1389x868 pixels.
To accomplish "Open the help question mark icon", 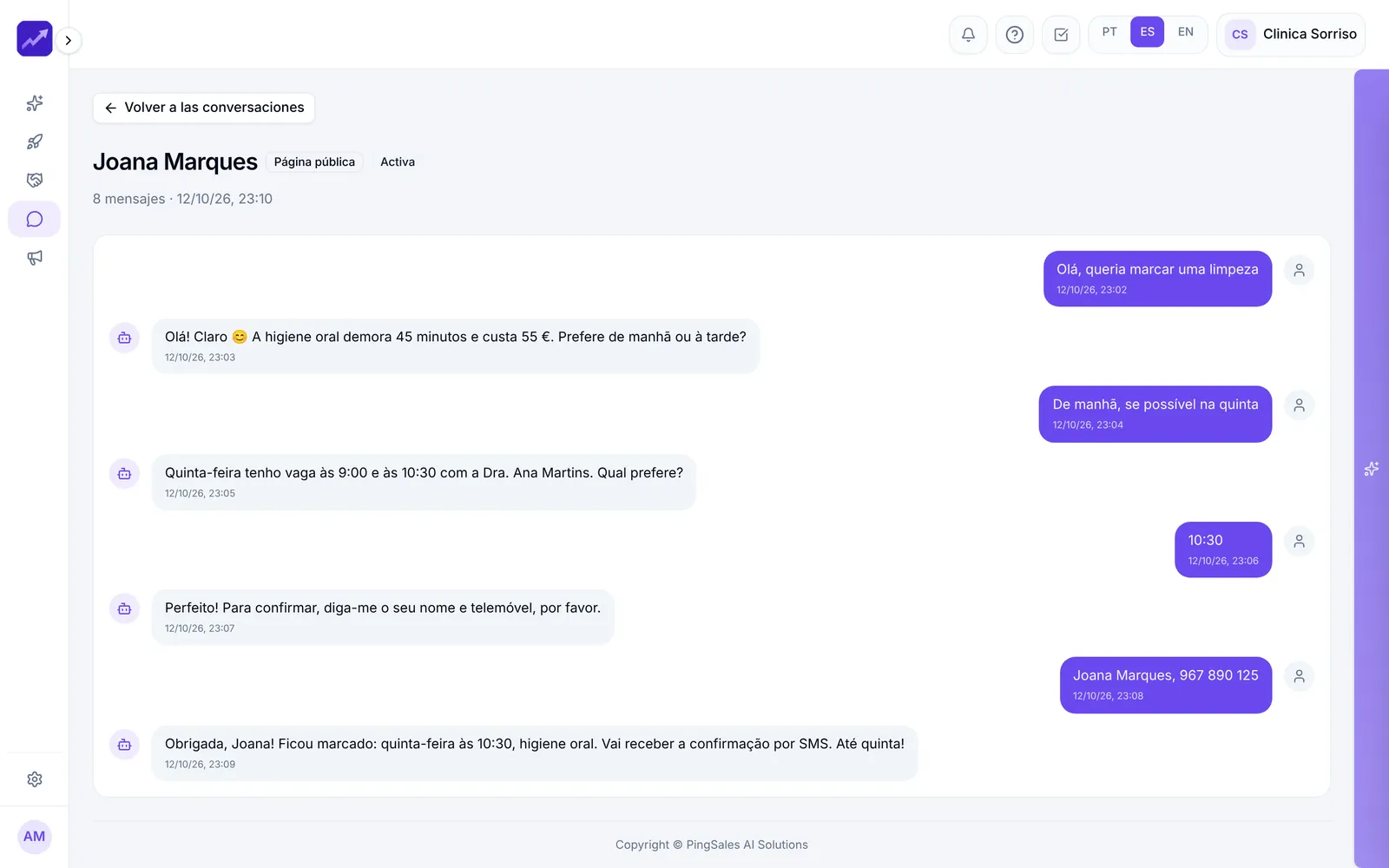I will pyautogui.click(x=1014, y=35).
